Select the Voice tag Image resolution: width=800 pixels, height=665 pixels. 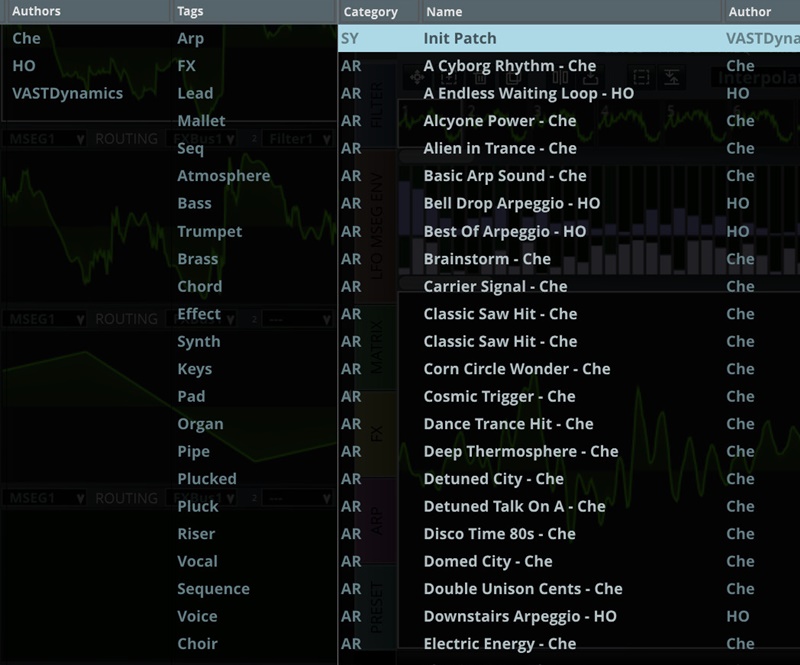pos(197,617)
